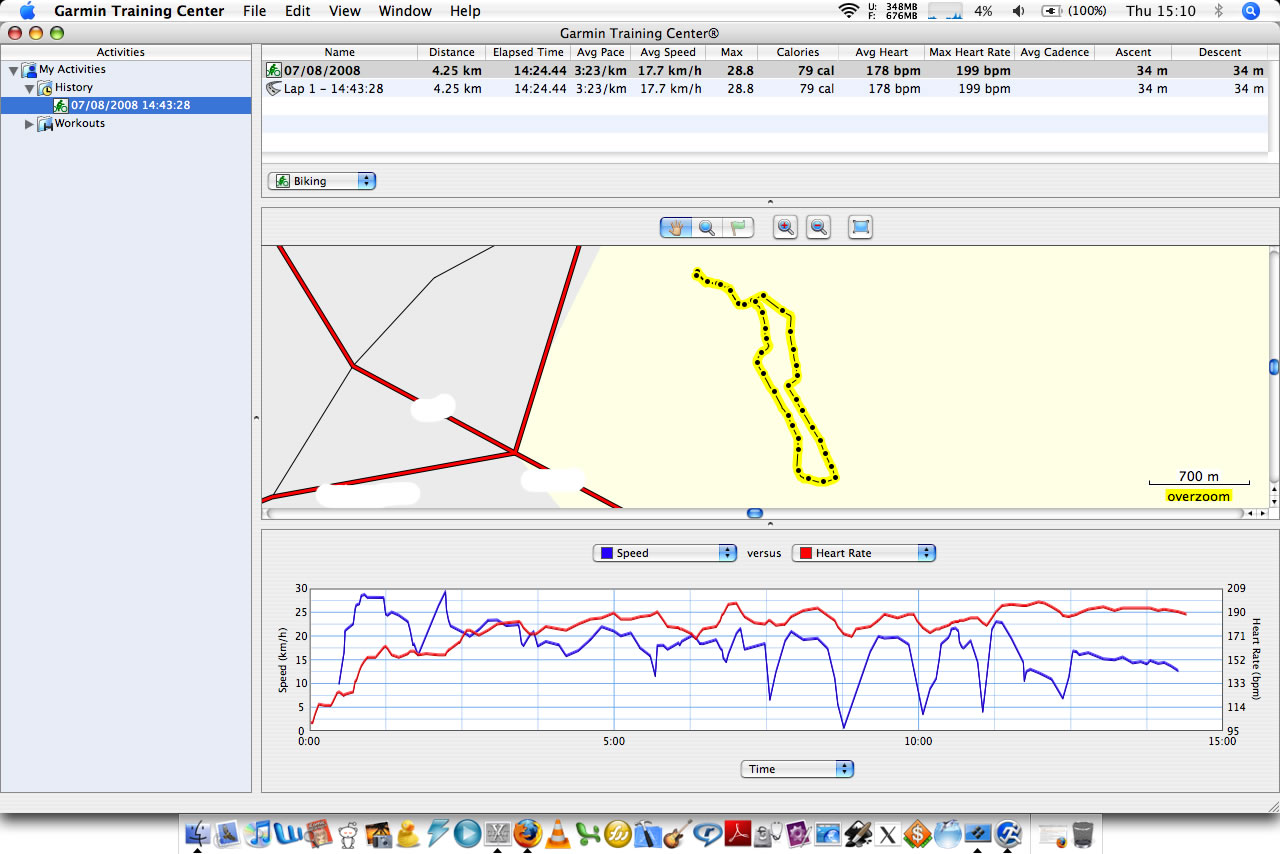Viewport: 1280px width, 854px height.
Task: Open the Speed graph metric dropdown
Action: click(664, 553)
